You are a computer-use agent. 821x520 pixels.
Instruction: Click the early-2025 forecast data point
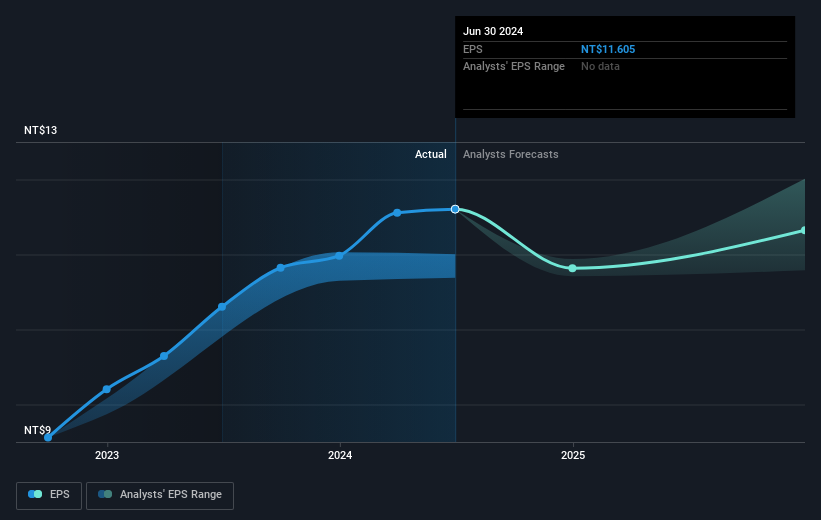point(572,268)
